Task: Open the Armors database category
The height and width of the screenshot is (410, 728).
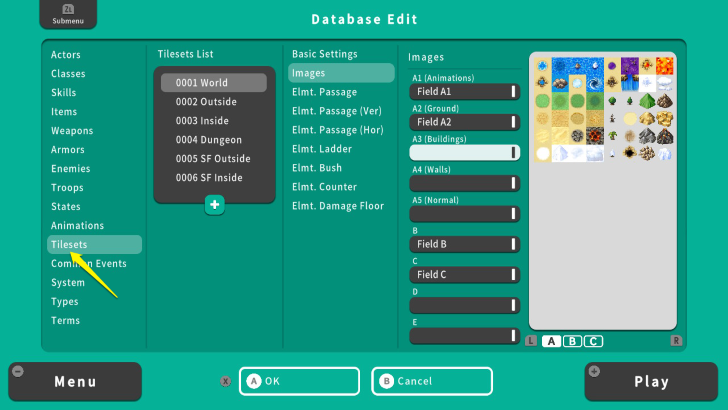Action: (x=68, y=150)
